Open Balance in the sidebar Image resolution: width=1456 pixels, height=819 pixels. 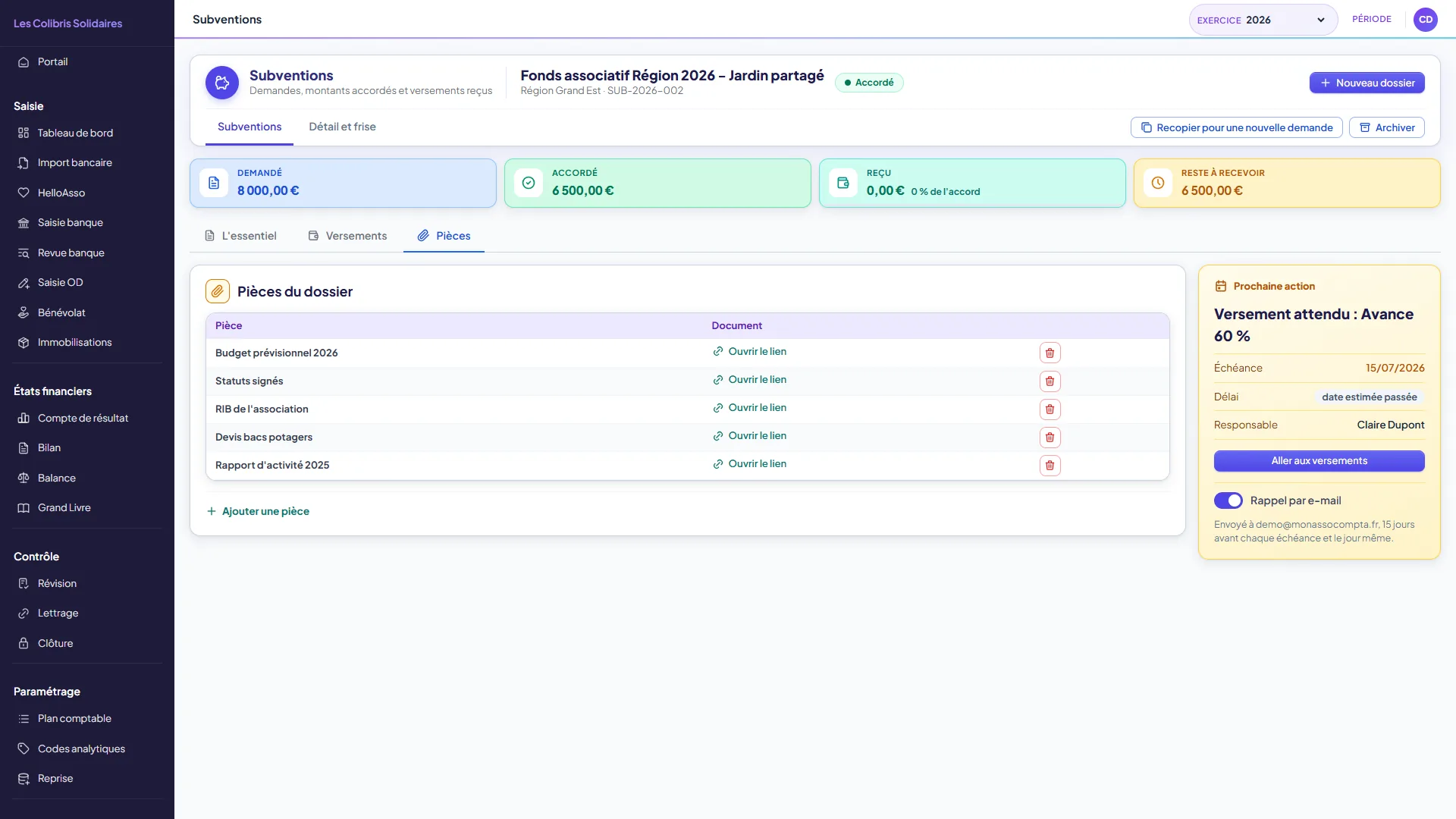pyautogui.click(x=87, y=478)
